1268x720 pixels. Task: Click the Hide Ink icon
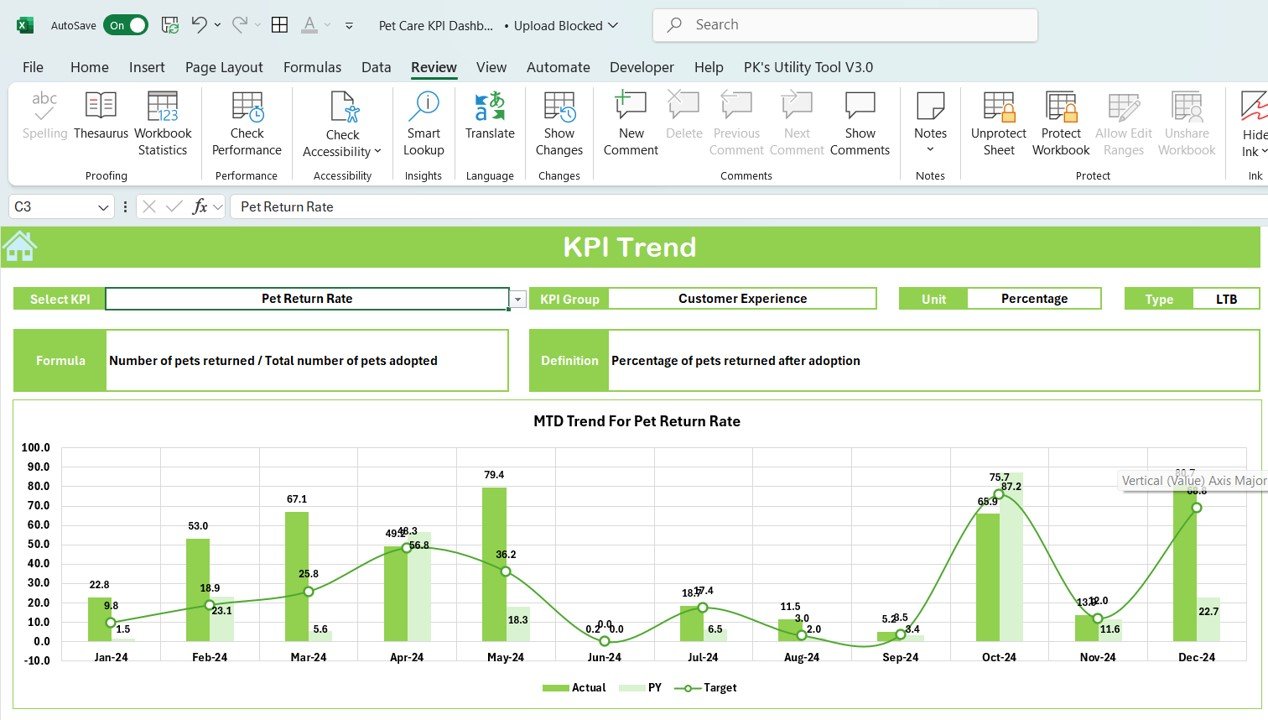(x=1254, y=106)
